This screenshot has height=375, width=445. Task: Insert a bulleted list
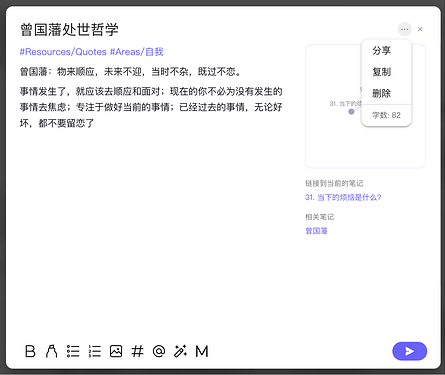[73, 351]
